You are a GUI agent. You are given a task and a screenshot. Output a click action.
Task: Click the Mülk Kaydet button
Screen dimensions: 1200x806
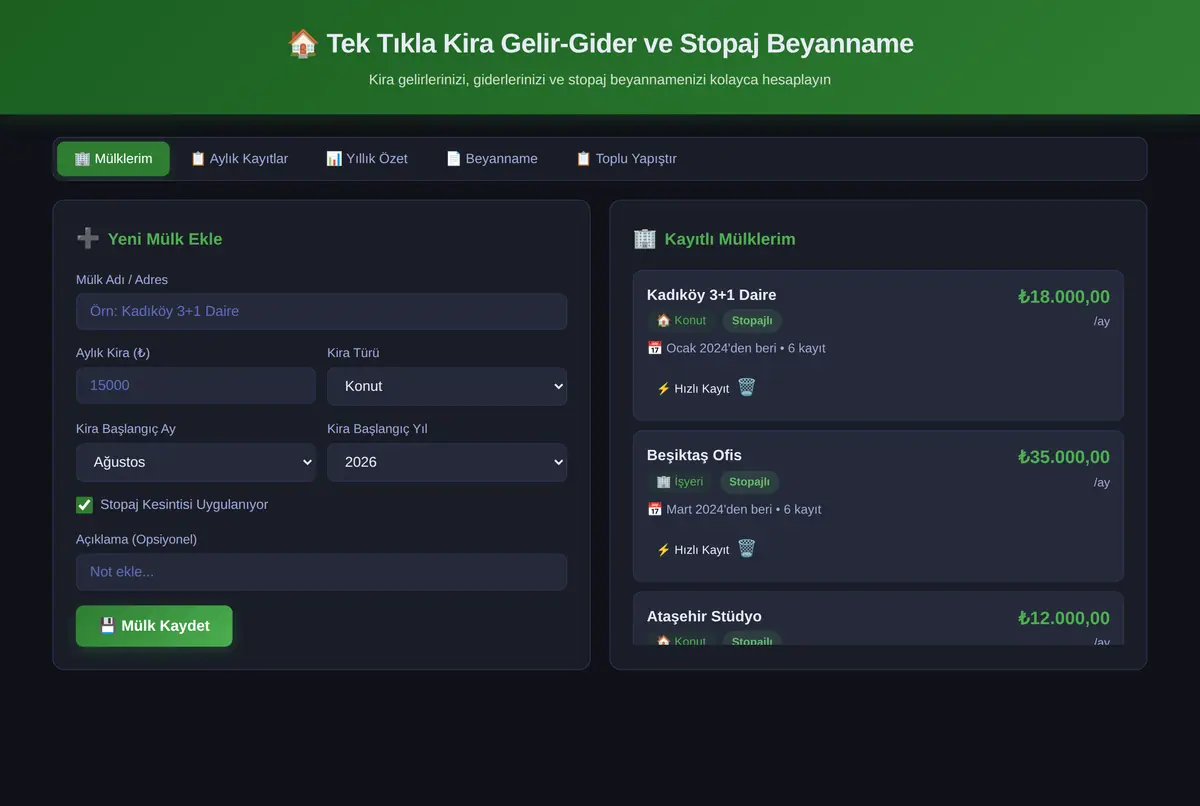pyautogui.click(x=154, y=626)
